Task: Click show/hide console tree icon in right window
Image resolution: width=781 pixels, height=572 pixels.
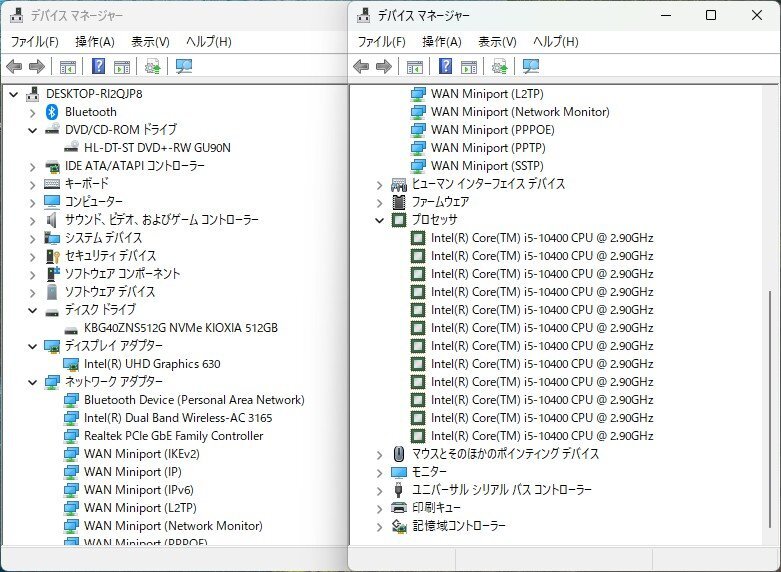Action: tap(414, 66)
